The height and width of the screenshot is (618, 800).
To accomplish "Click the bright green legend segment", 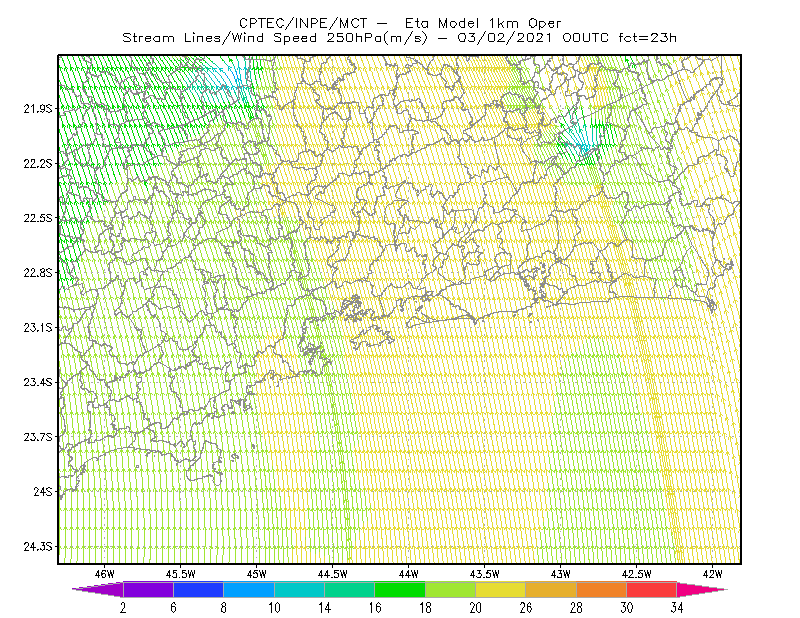I will click(x=400, y=589).
